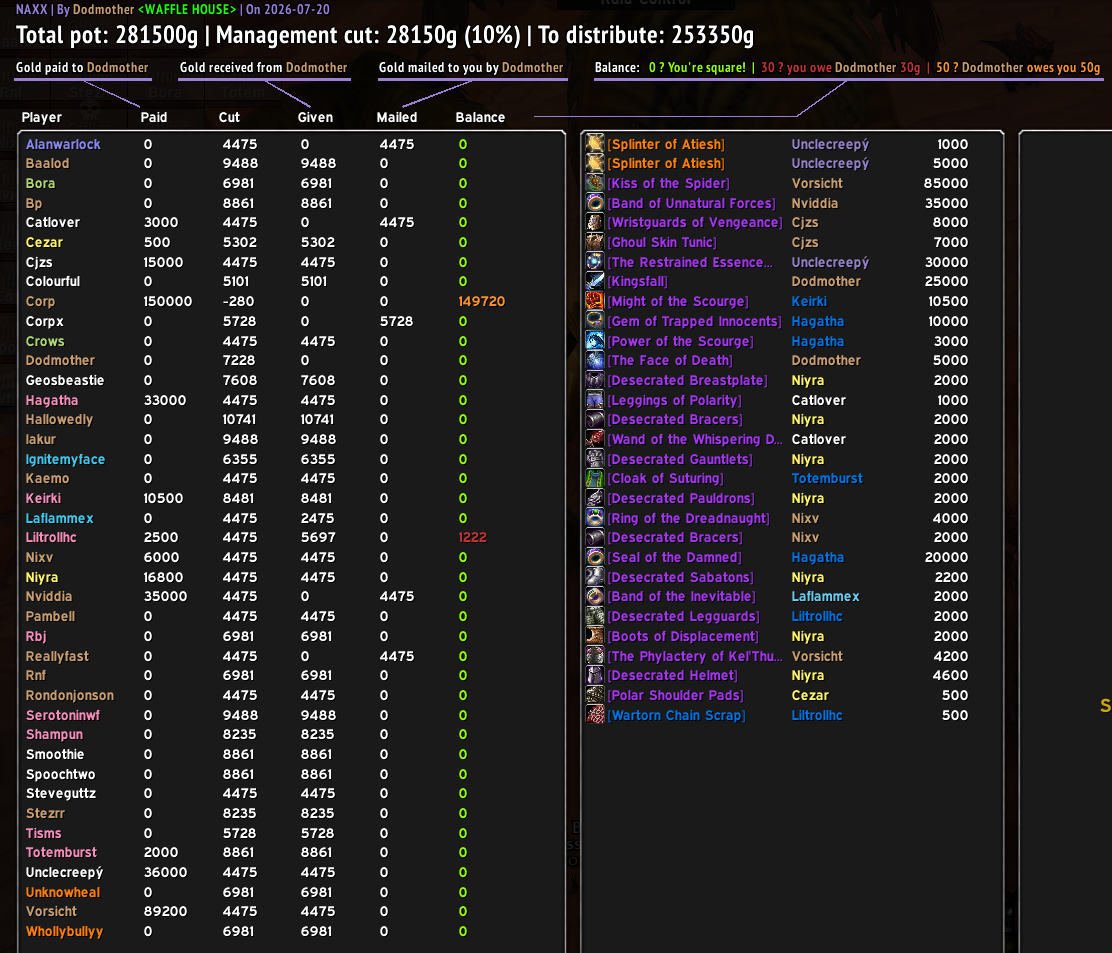1112x953 pixels.
Task: Click the Desecrated Pauldrons item icon
Action: 594,498
